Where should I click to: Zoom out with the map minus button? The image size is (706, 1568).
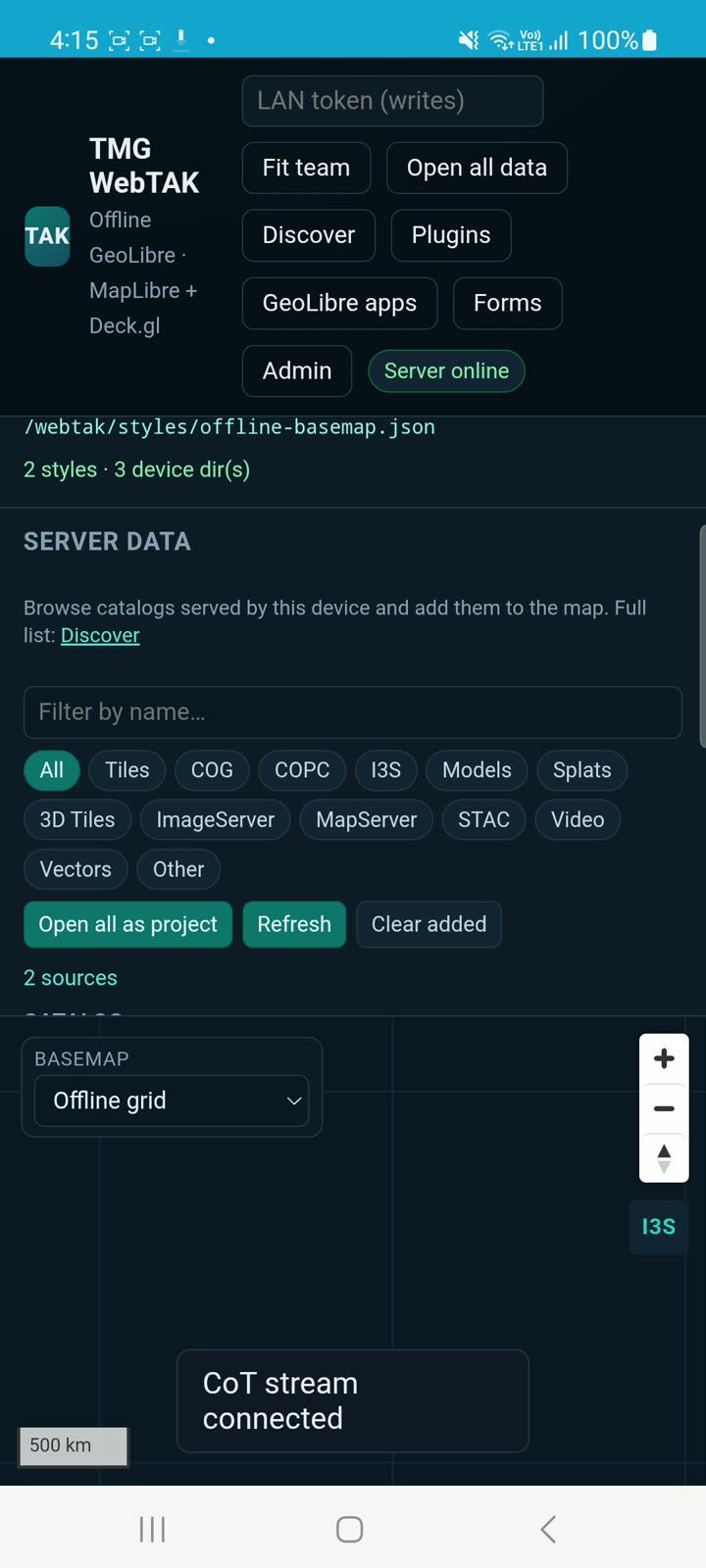(x=664, y=1108)
